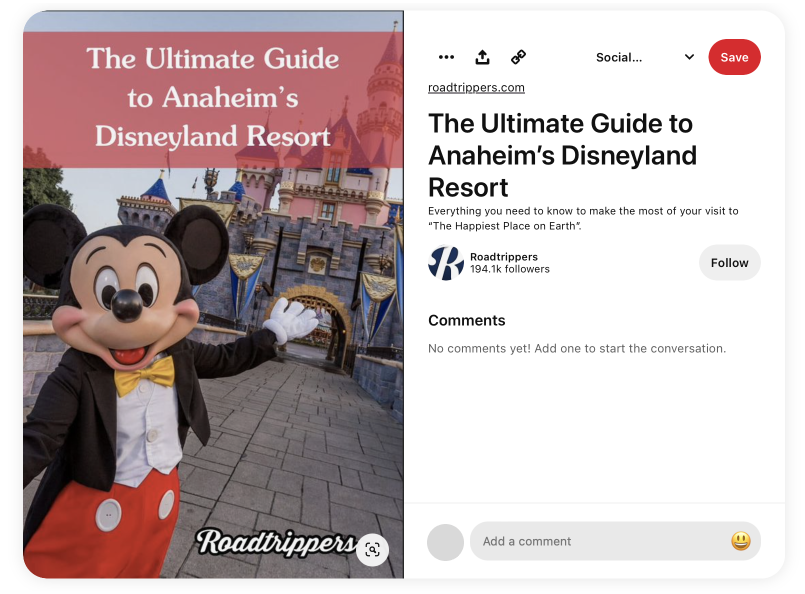Click the visual search lens icon on image
Screen dimensions: 805x594
tap(372, 550)
